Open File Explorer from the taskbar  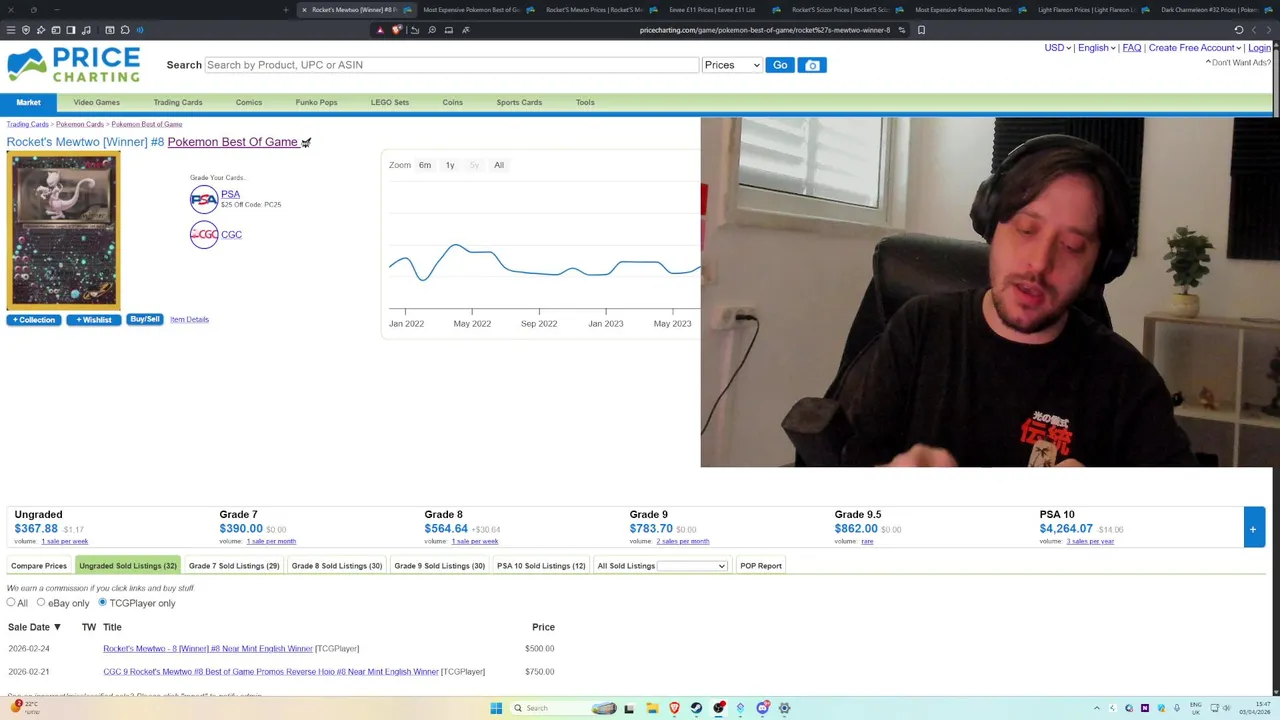click(x=652, y=708)
